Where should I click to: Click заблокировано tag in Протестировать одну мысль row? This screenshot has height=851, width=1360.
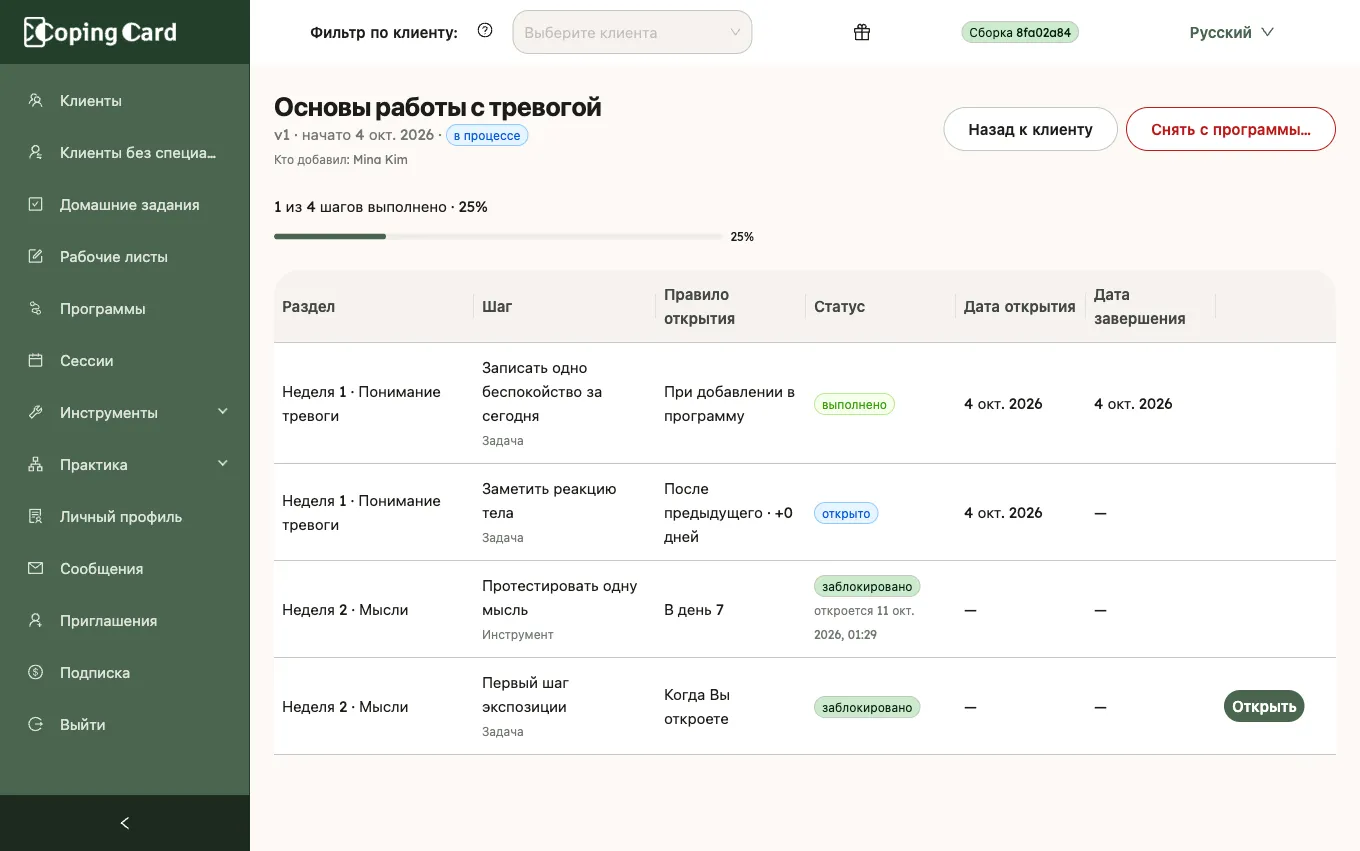(867, 586)
